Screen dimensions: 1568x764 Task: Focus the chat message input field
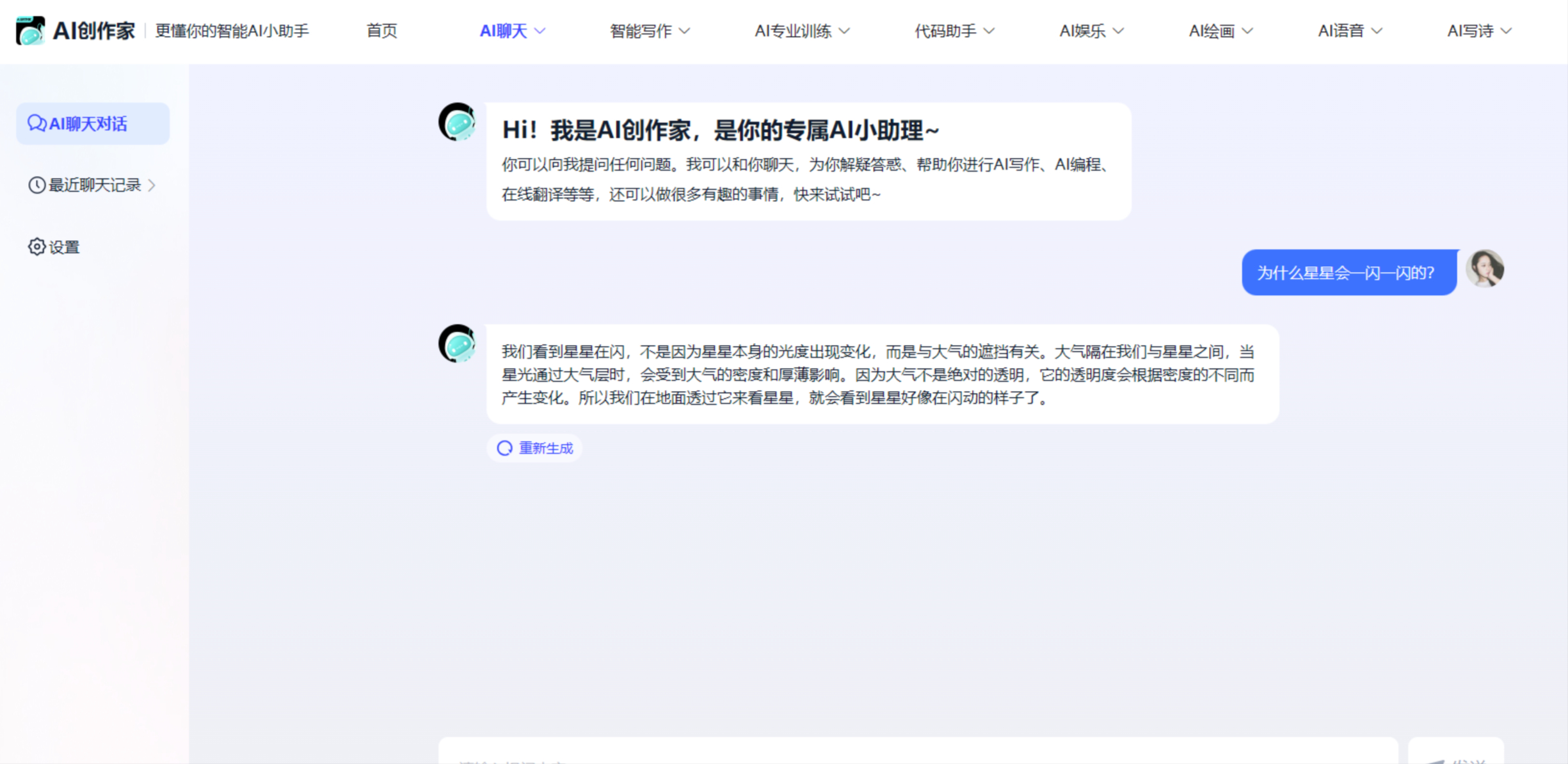pos(918,751)
